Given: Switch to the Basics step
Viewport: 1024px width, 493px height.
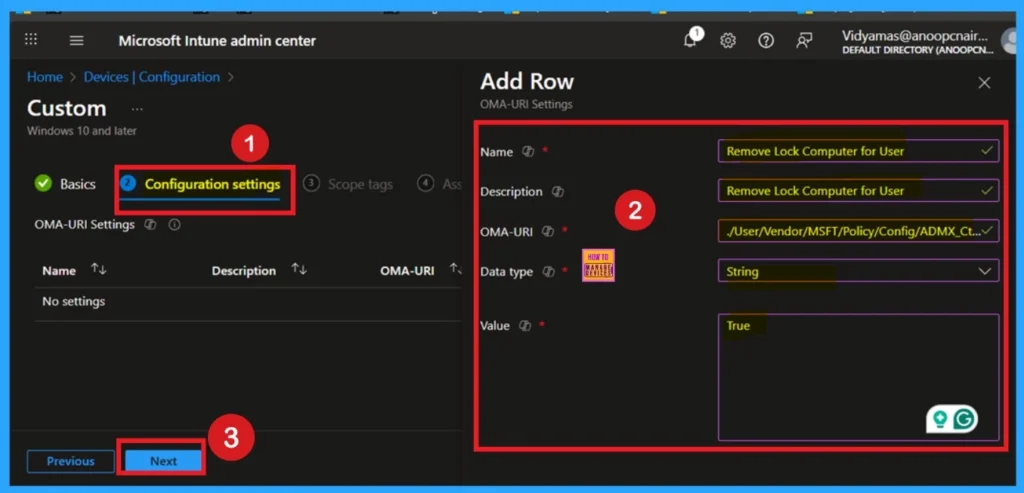Looking at the screenshot, I should [x=65, y=184].
